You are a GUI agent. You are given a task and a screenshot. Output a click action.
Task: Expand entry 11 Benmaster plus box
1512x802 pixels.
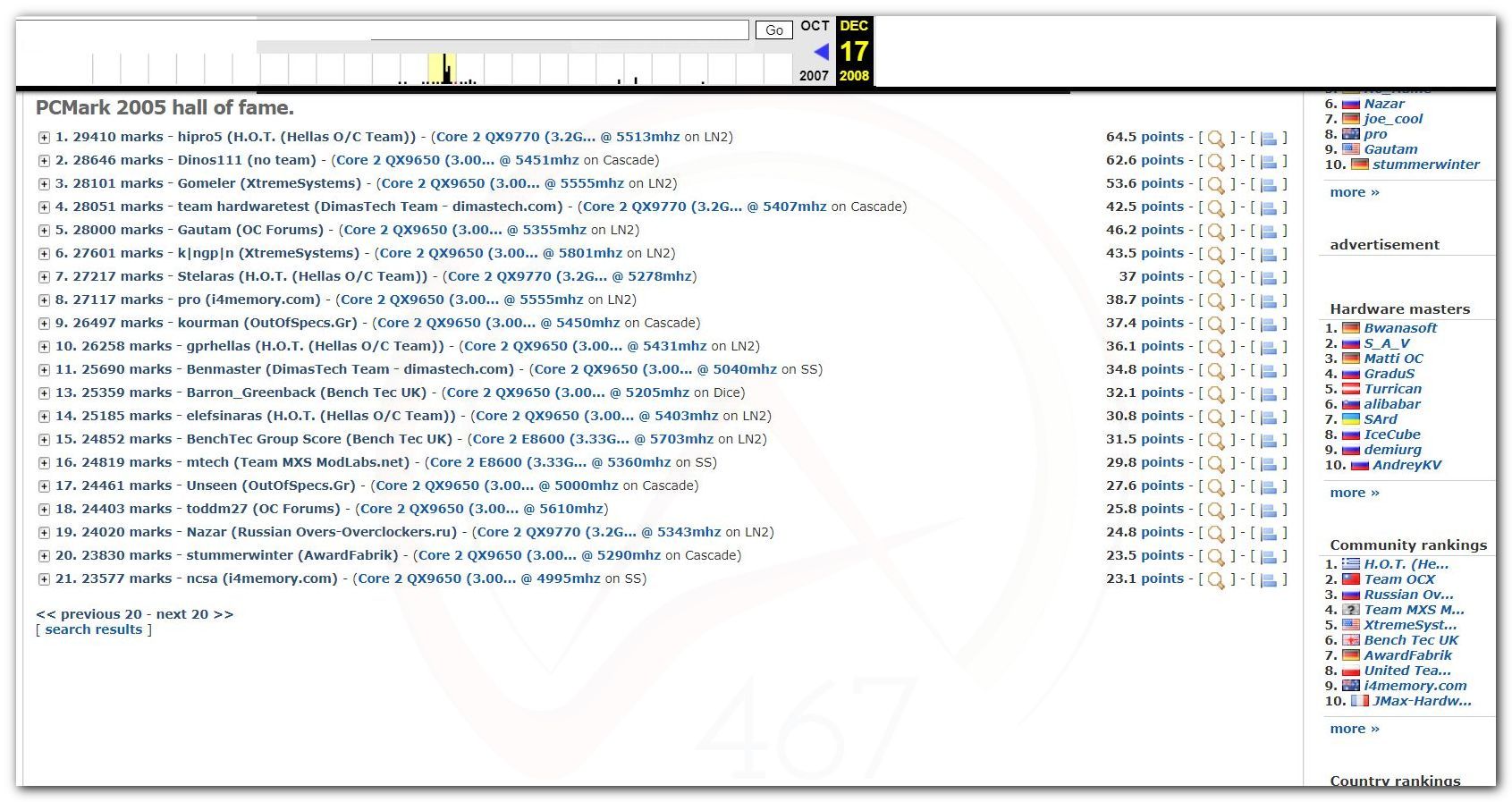[x=44, y=370]
